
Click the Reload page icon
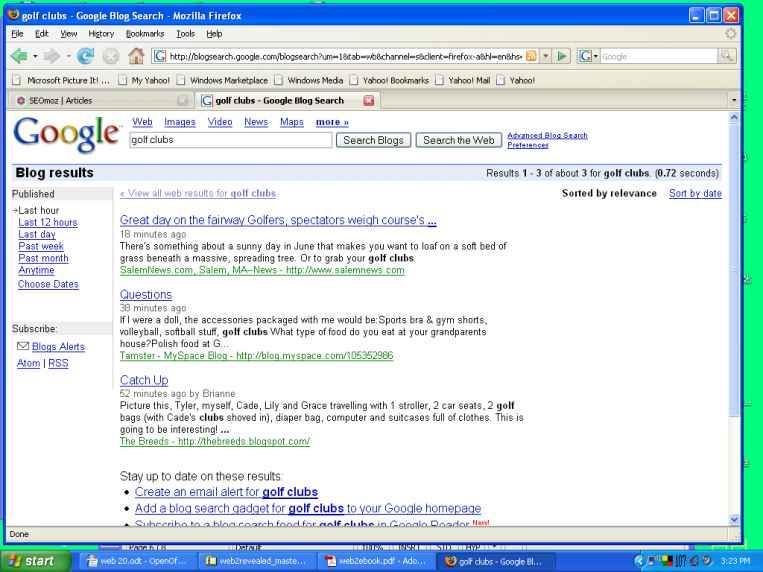click(85, 56)
